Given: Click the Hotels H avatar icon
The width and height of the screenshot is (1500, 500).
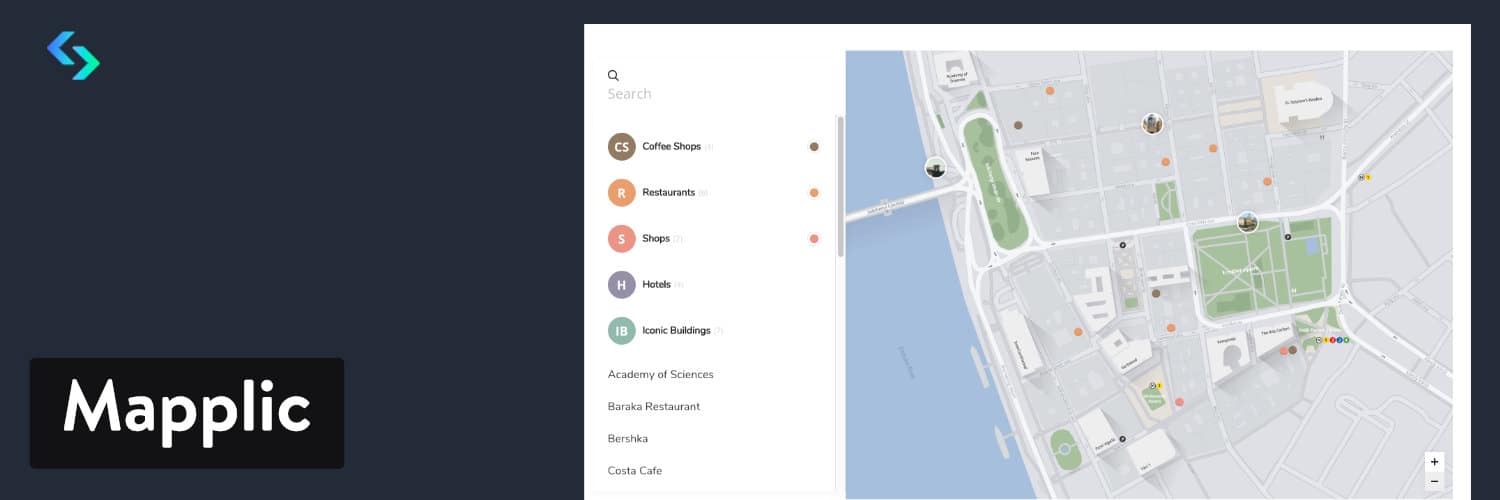Looking at the screenshot, I should click(x=621, y=285).
